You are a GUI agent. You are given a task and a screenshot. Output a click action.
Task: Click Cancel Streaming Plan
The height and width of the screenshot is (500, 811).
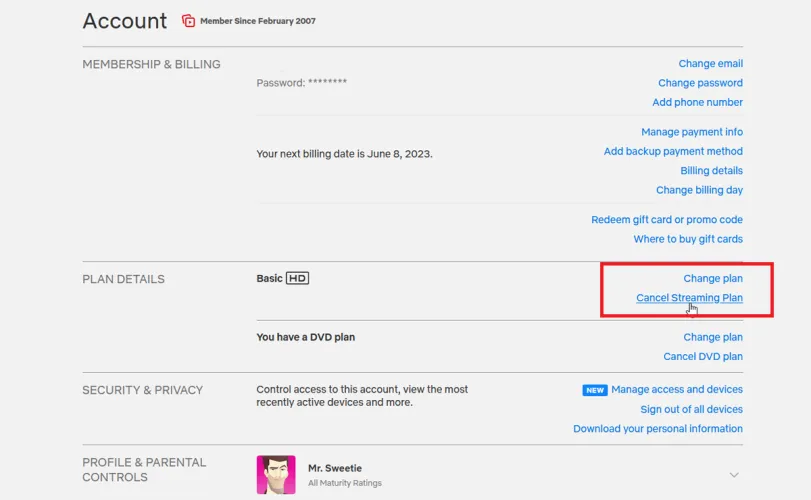coord(689,298)
